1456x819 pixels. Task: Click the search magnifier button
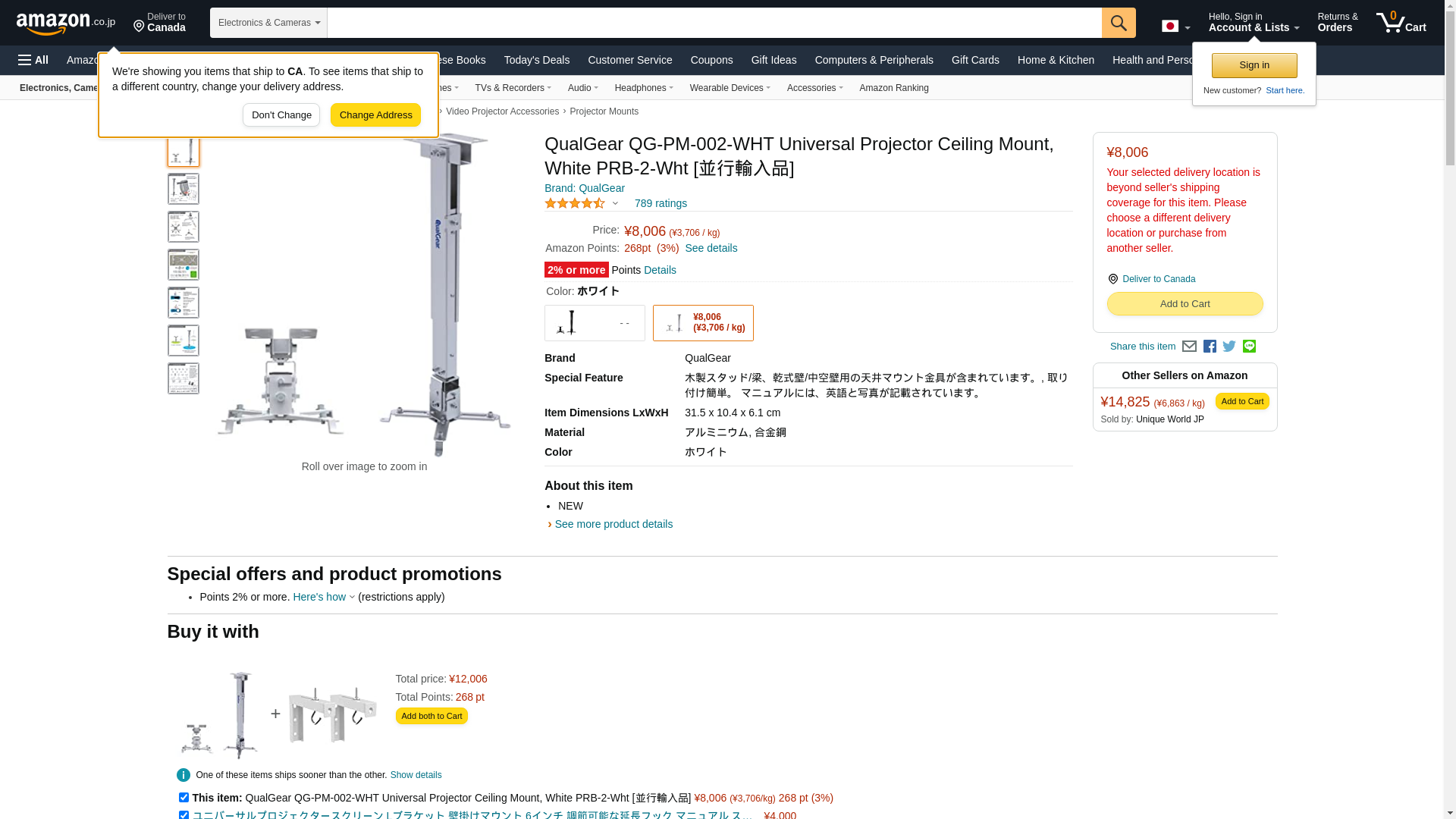(x=1119, y=23)
